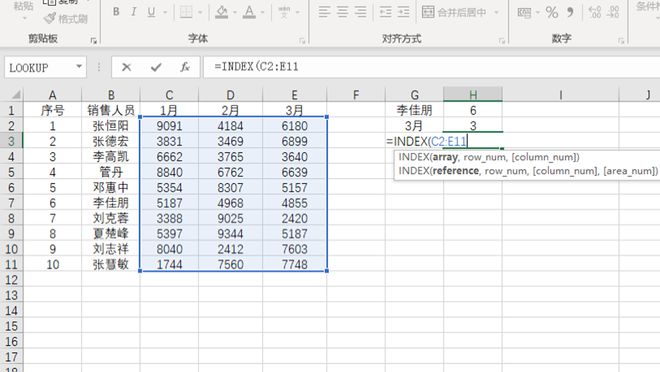Open Insert Function fx button

[x=185, y=67]
